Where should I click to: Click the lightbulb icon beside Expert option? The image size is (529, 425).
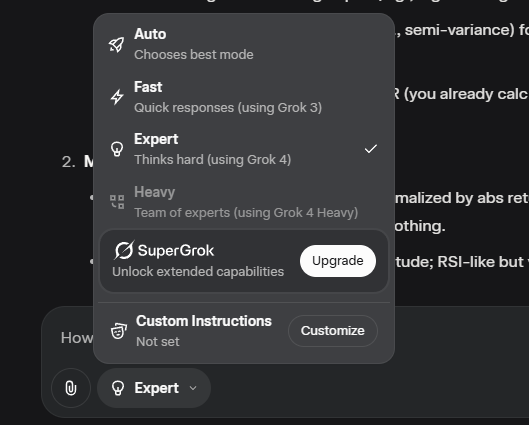(117, 149)
